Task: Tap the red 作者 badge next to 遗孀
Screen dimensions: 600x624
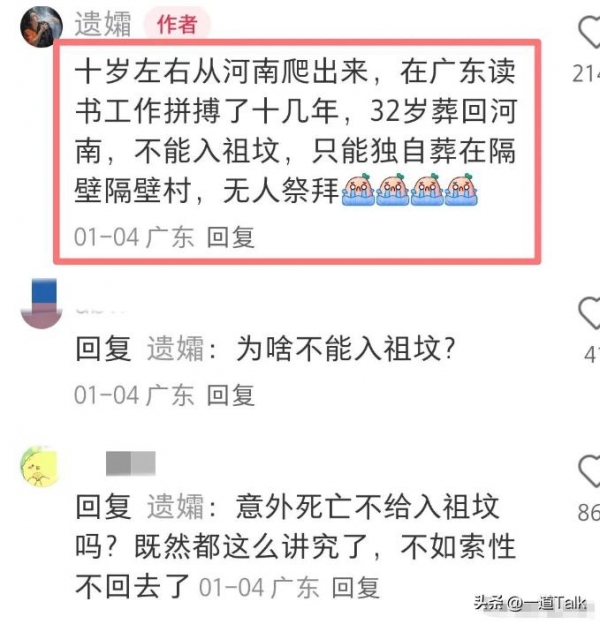Action: pos(177,24)
